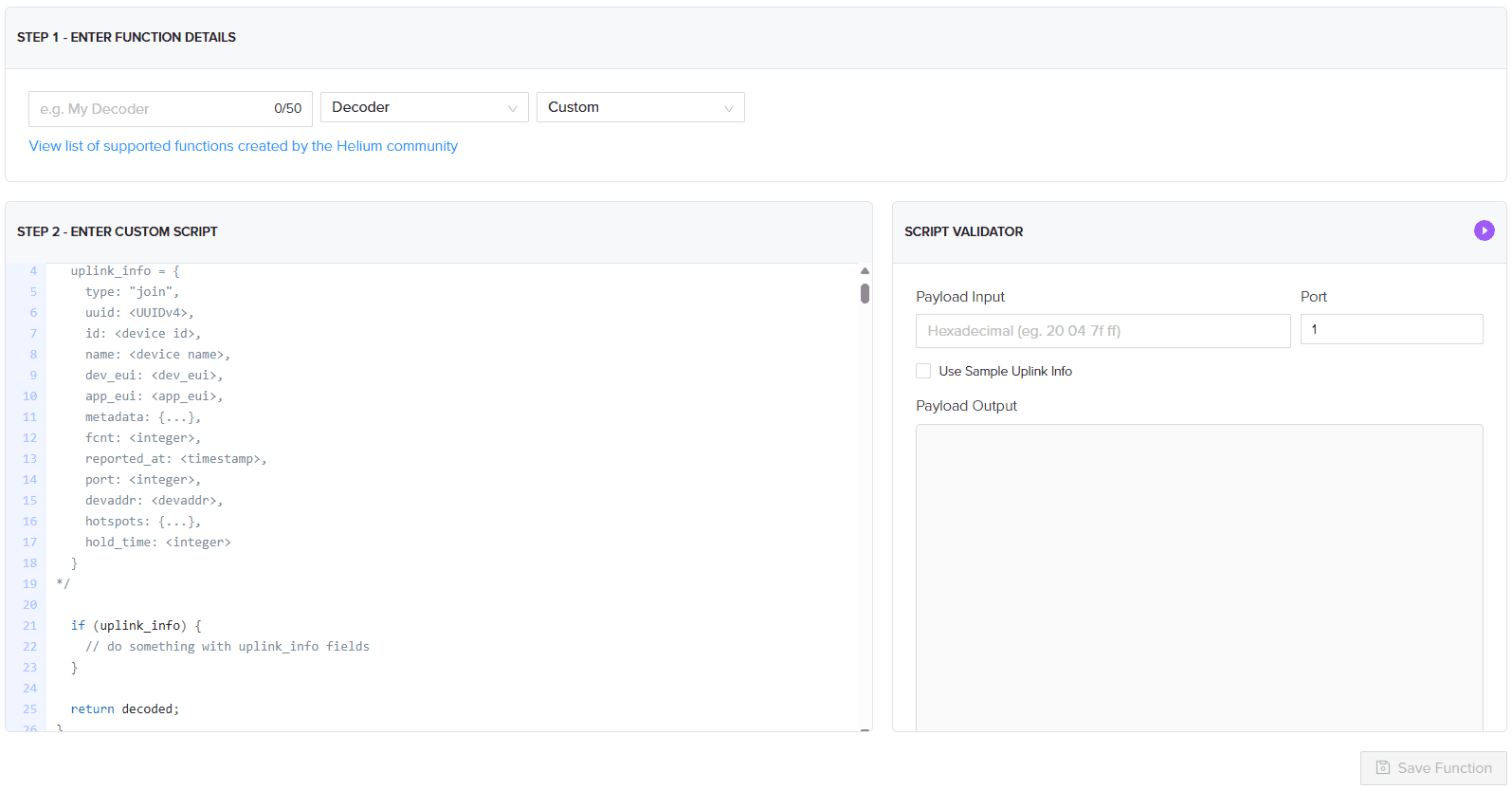1512x791 pixels.
Task: Click the 'name: <device name>,' code line
Action: click(x=158, y=354)
